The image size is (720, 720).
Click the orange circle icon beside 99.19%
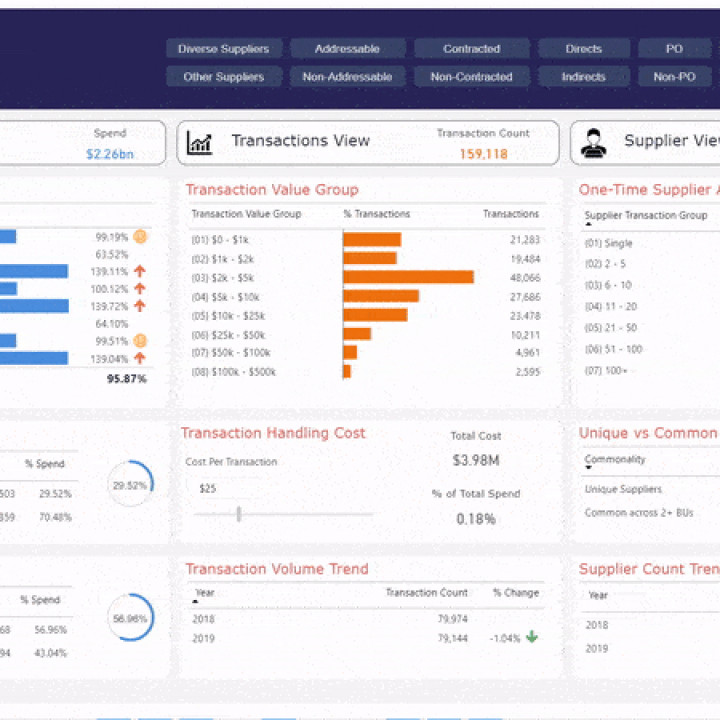click(140, 237)
